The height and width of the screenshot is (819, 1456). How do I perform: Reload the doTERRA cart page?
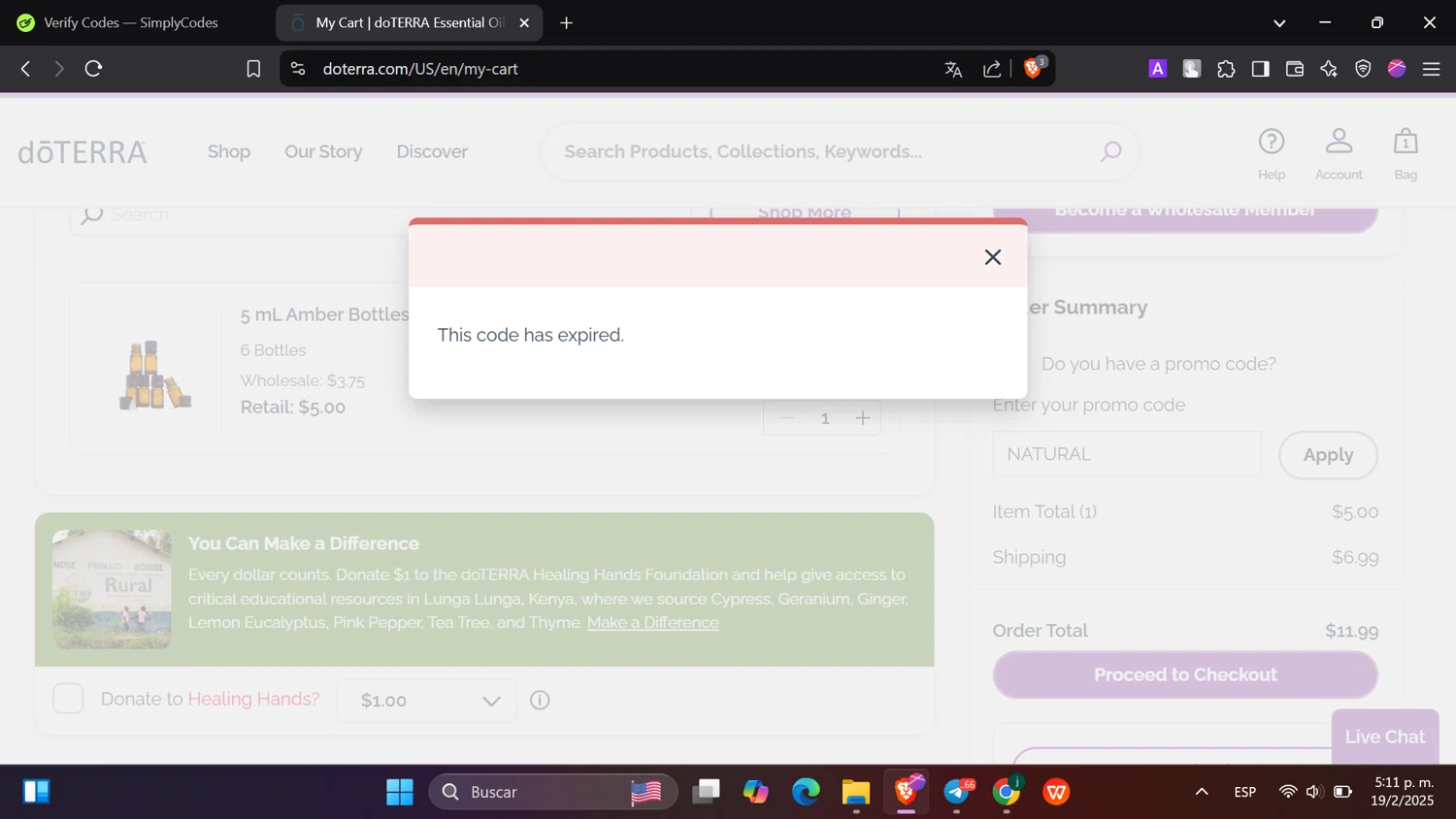[93, 69]
